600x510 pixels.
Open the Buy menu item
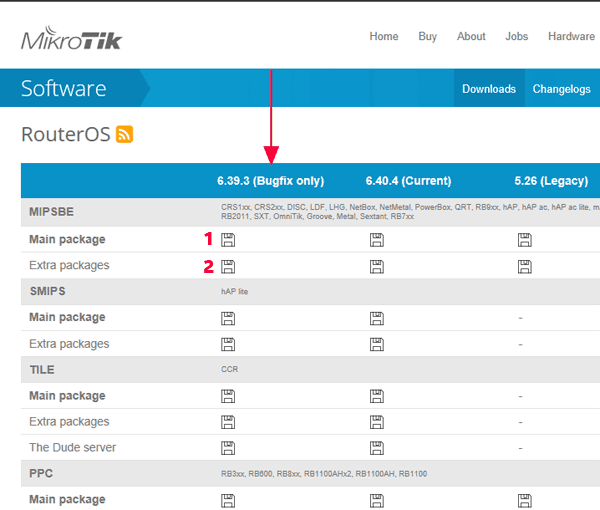click(427, 36)
